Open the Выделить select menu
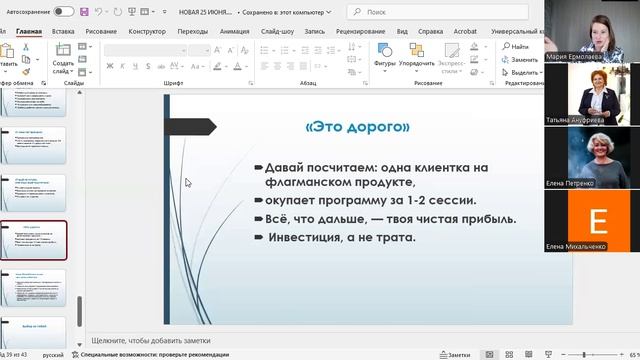Screen dimensions: 640x360 [522, 72]
